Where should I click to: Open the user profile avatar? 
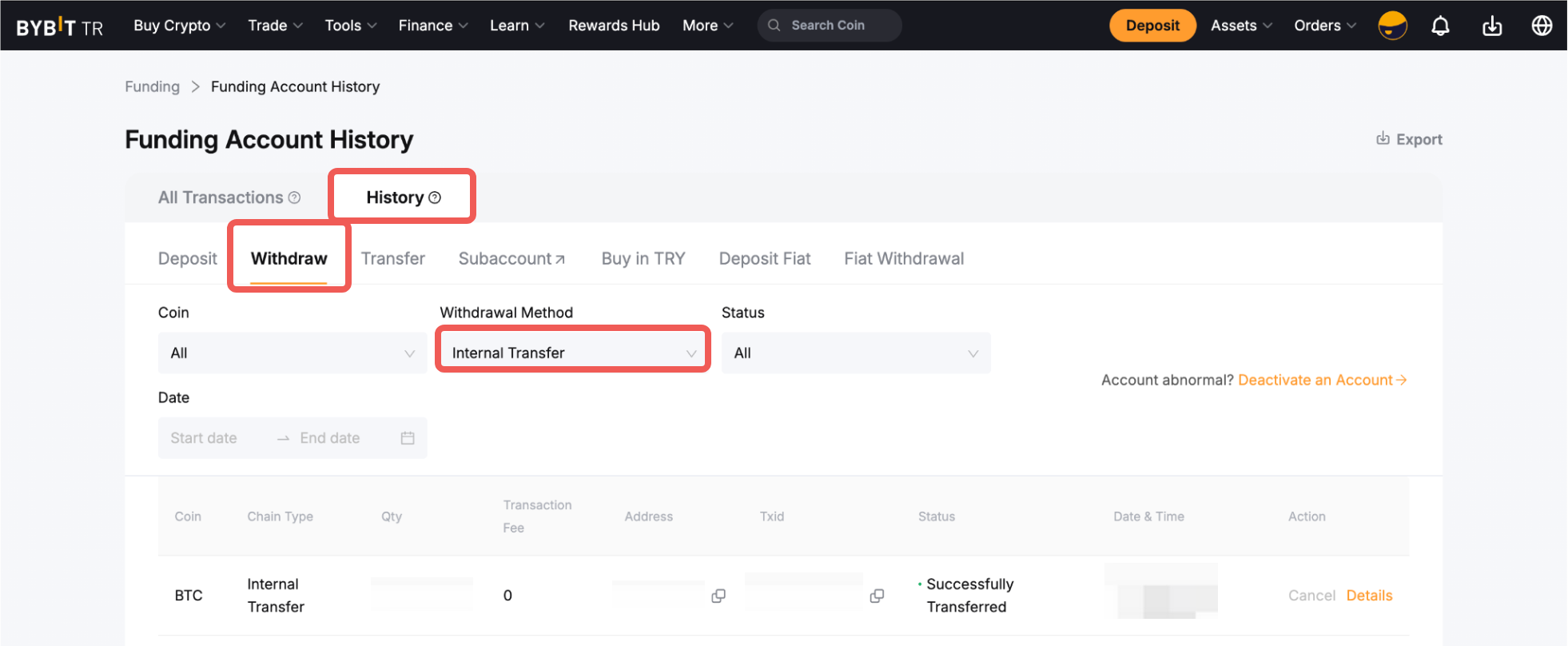pyautogui.click(x=1392, y=26)
